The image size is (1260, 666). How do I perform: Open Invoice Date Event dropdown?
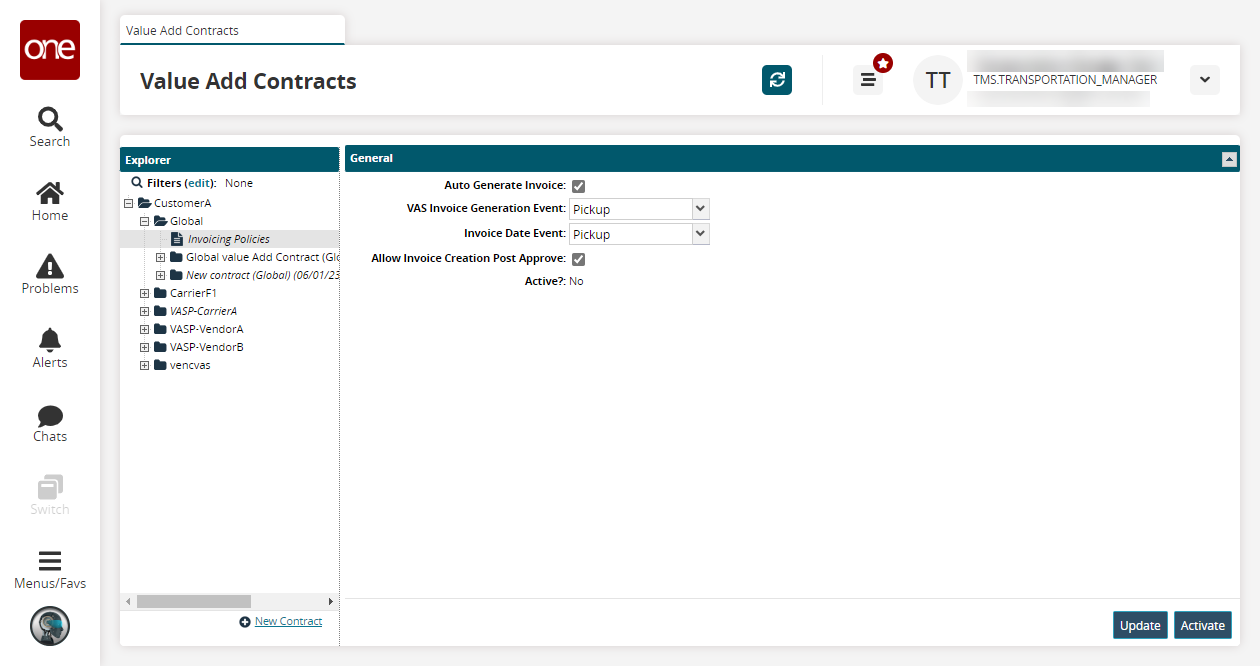(639, 235)
